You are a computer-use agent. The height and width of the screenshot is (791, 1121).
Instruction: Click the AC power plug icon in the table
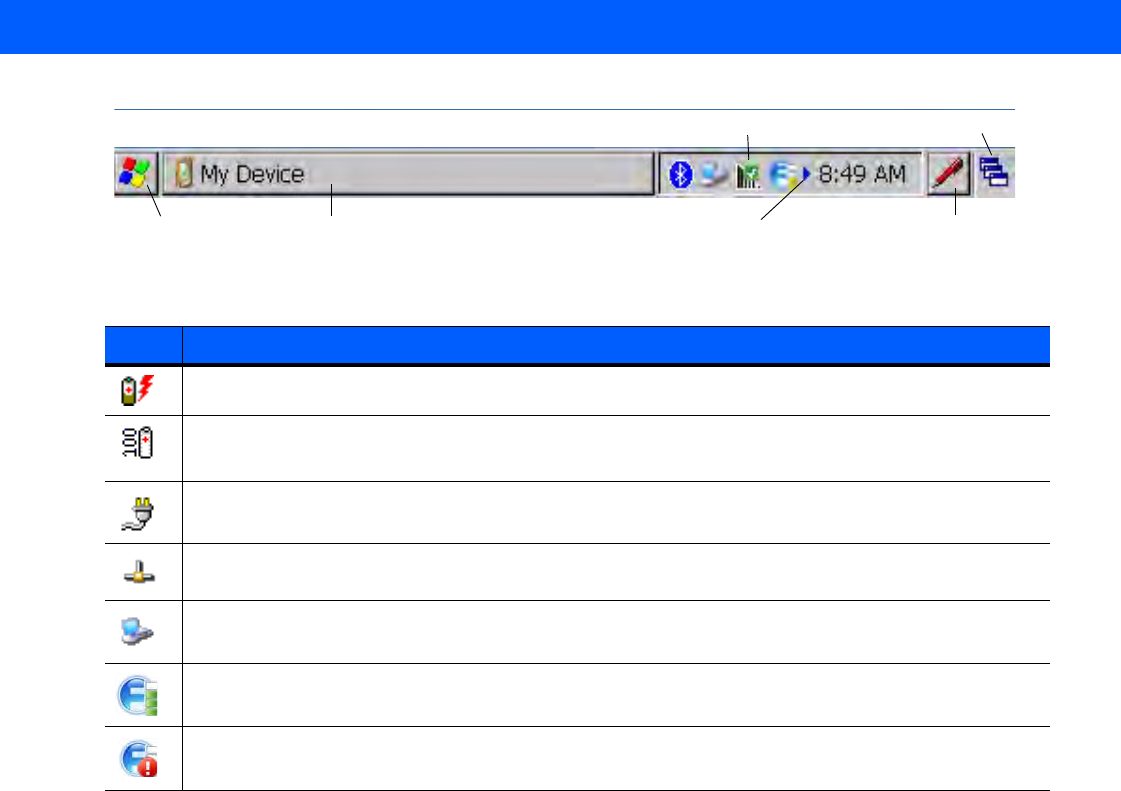[x=138, y=514]
